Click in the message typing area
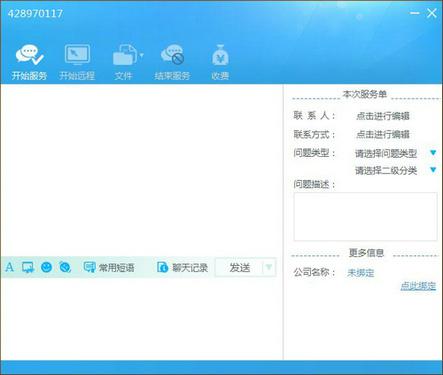 point(141,318)
